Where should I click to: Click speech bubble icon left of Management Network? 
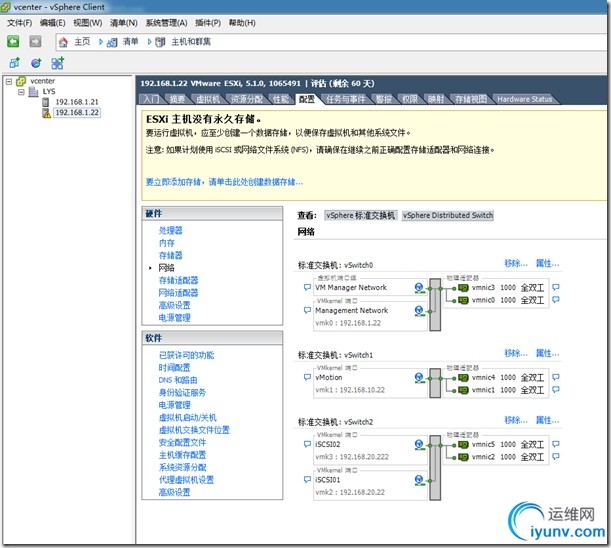[x=307, y=310]
